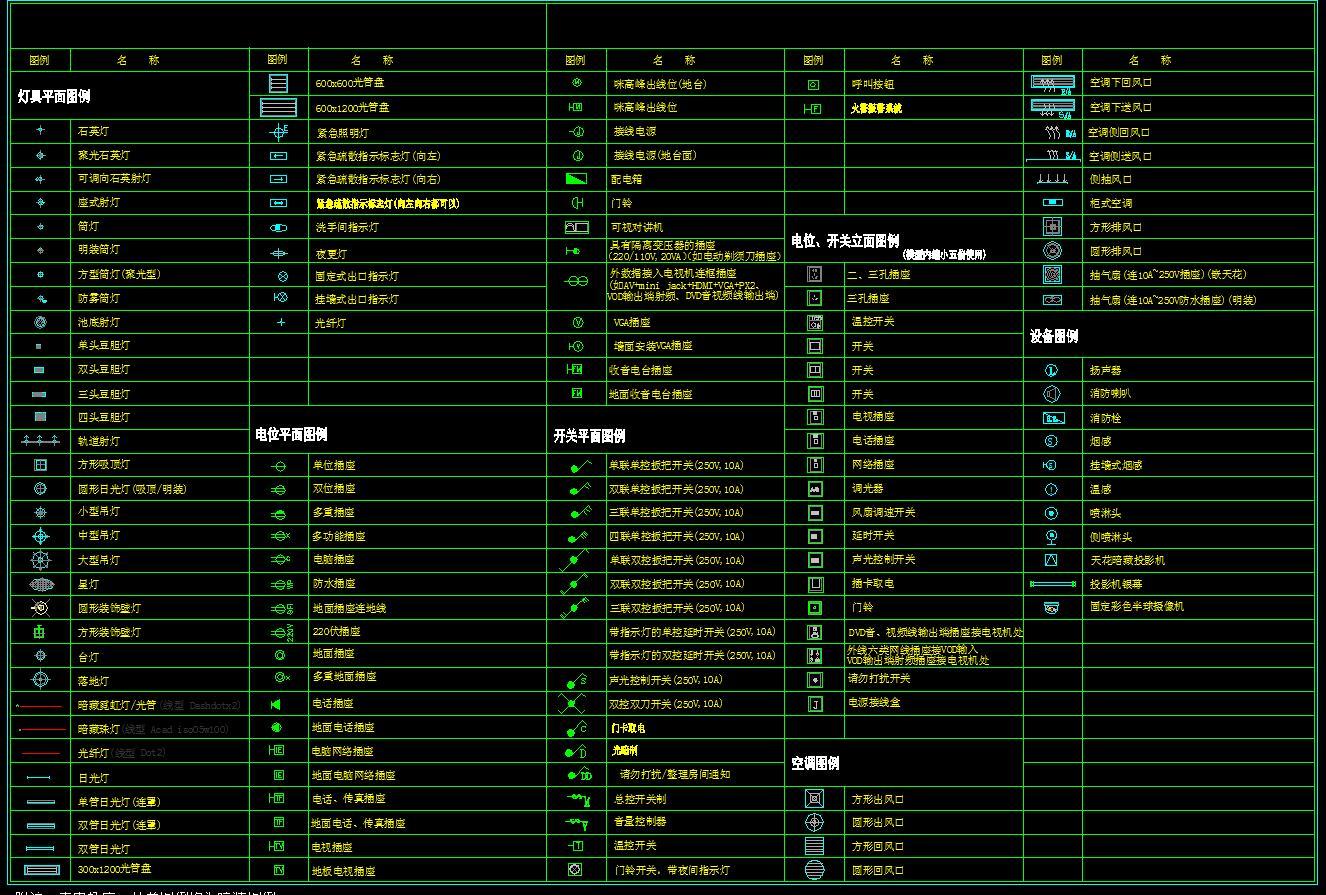Select the 电源接线盒 symbol

(815, 704)
